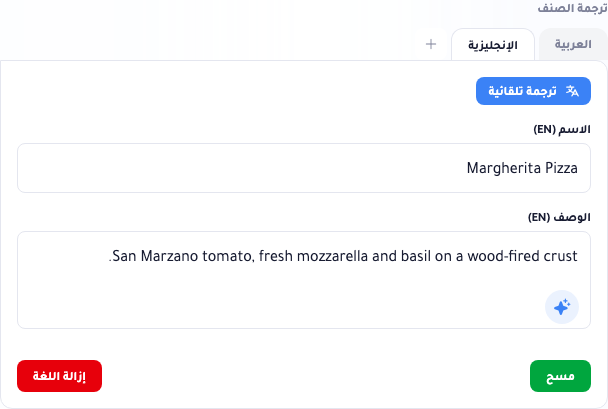608x409 pixels.
Task: Switch to the الإنجليزية tab
Action: click(x=493, y=45)
